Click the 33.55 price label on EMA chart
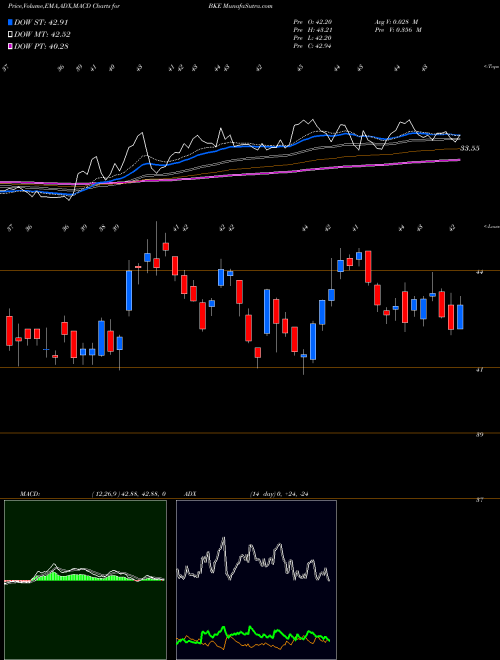Screen dimensions: 500x660 (469, 148)
